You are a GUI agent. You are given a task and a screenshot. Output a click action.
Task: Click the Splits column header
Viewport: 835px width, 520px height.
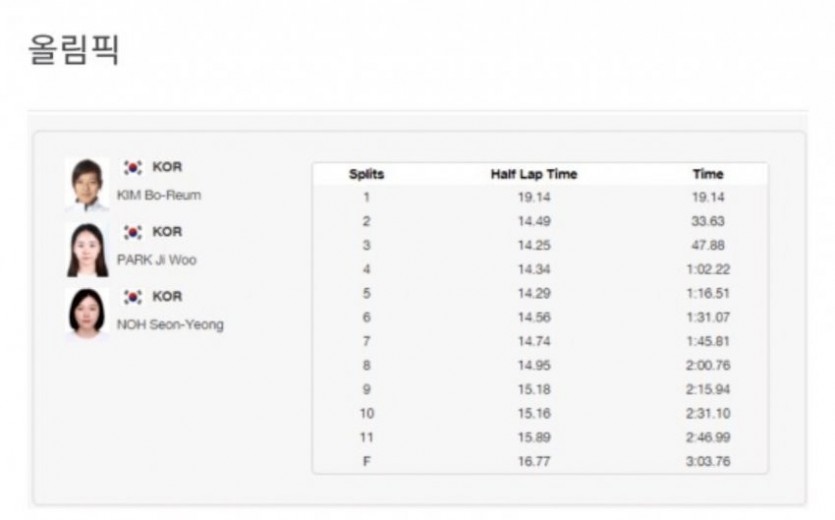(366, 174)
